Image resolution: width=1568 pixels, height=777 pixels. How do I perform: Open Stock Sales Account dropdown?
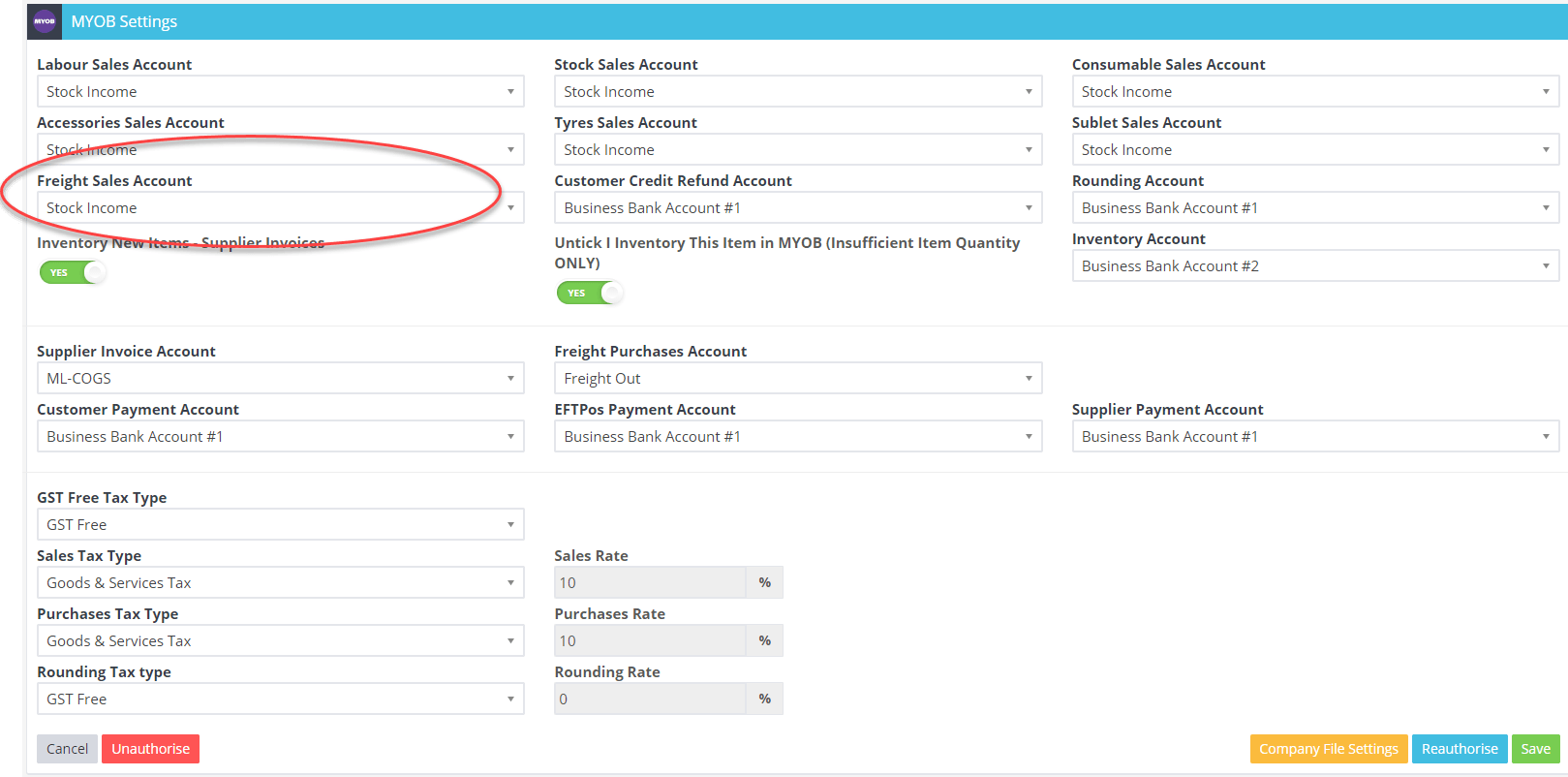tap(798, 91)
